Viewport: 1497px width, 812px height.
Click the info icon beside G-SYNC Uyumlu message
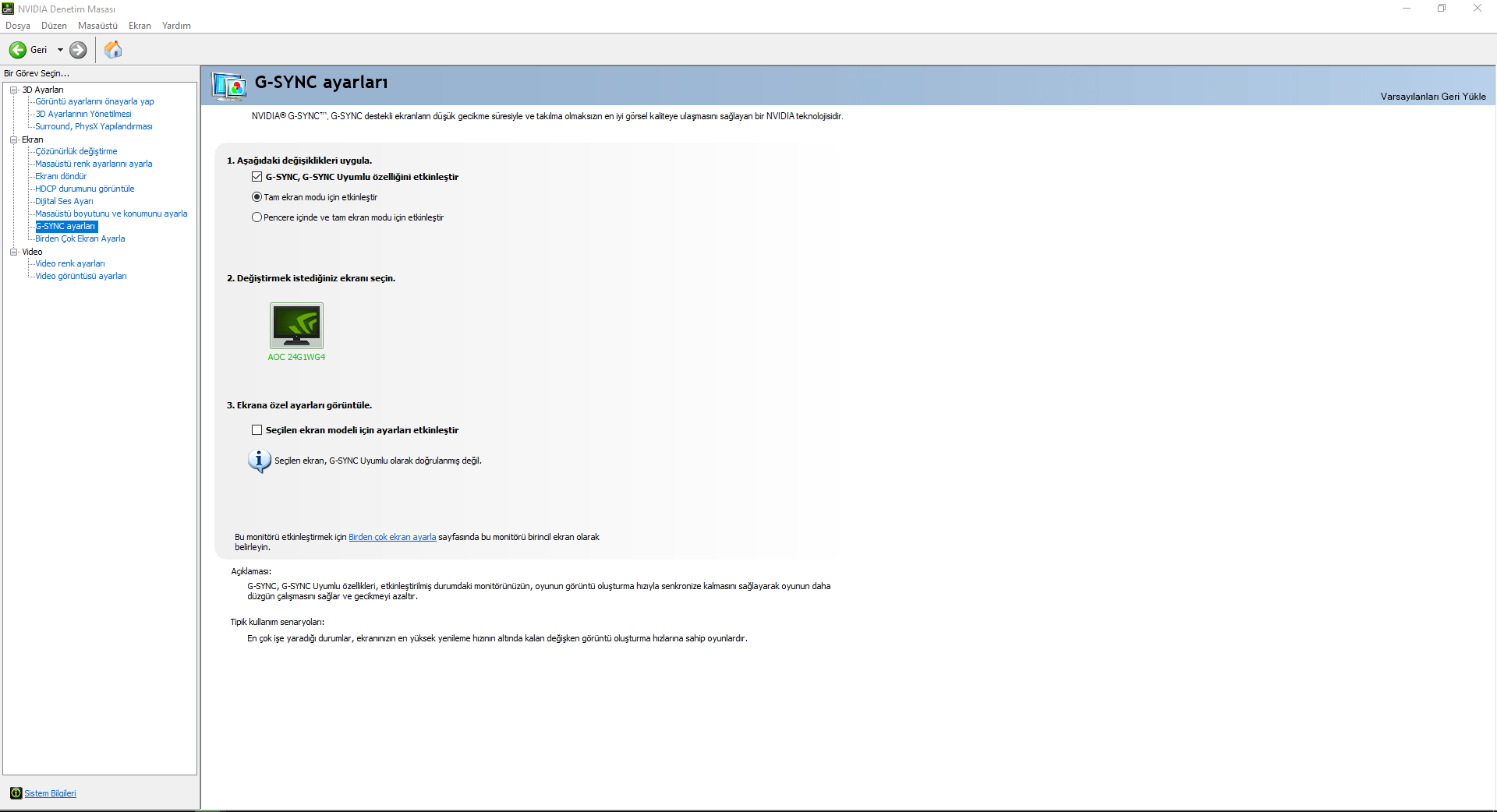coord(259,461)
